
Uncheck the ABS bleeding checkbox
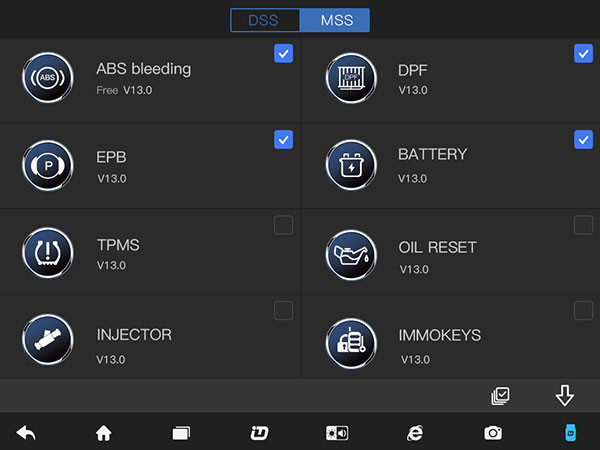coord(284,54)
